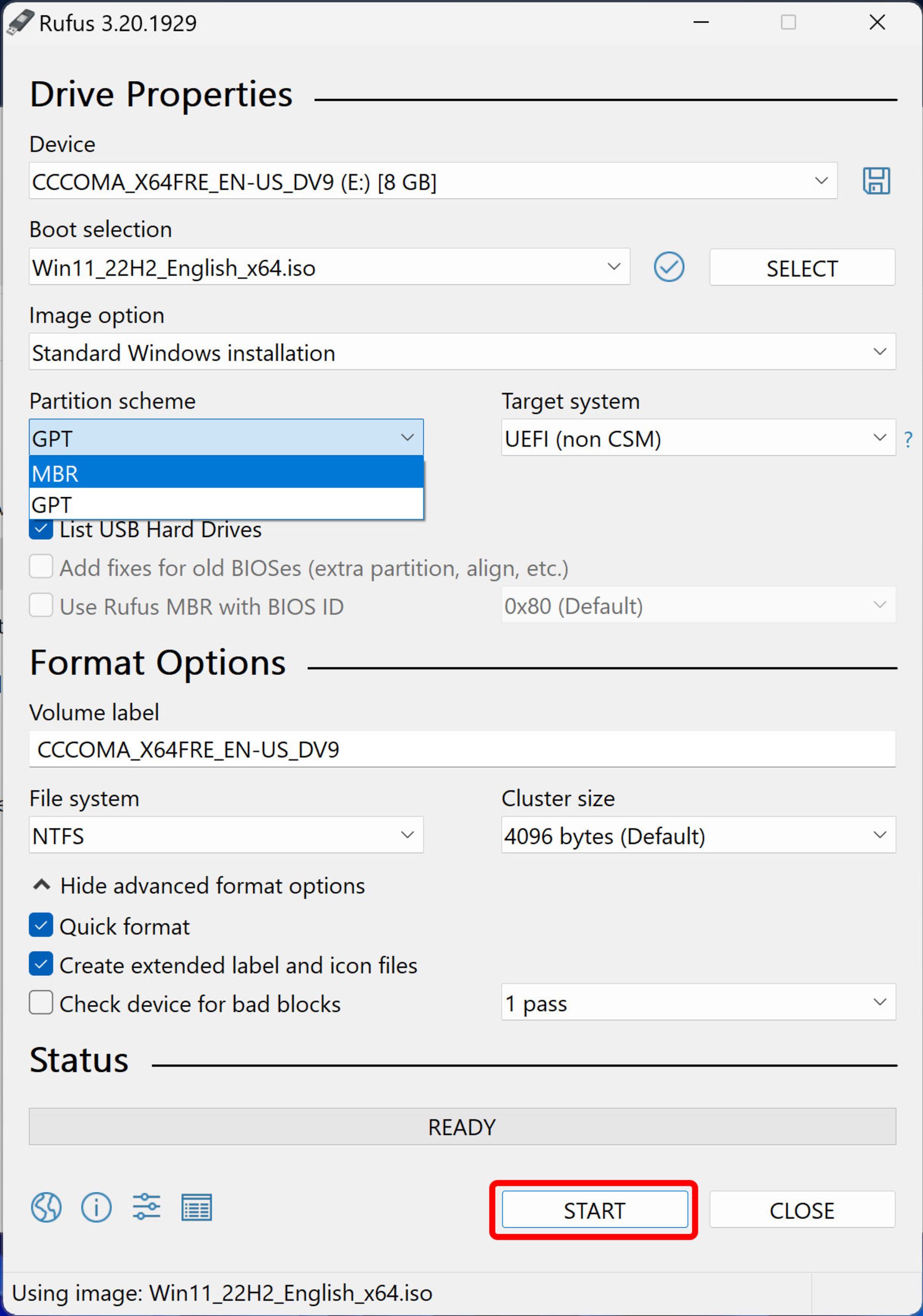Toggle Use Rufus MBR with BIOS ID
This screenshot has width=923, height=1316.
41,605
